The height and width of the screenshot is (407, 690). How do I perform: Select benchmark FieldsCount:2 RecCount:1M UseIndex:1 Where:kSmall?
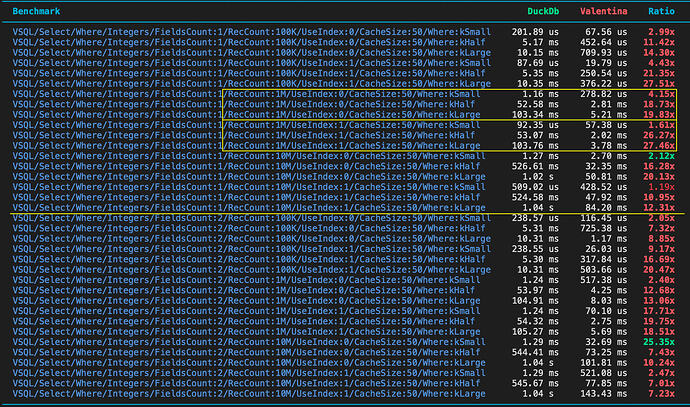tap(246, 311)
